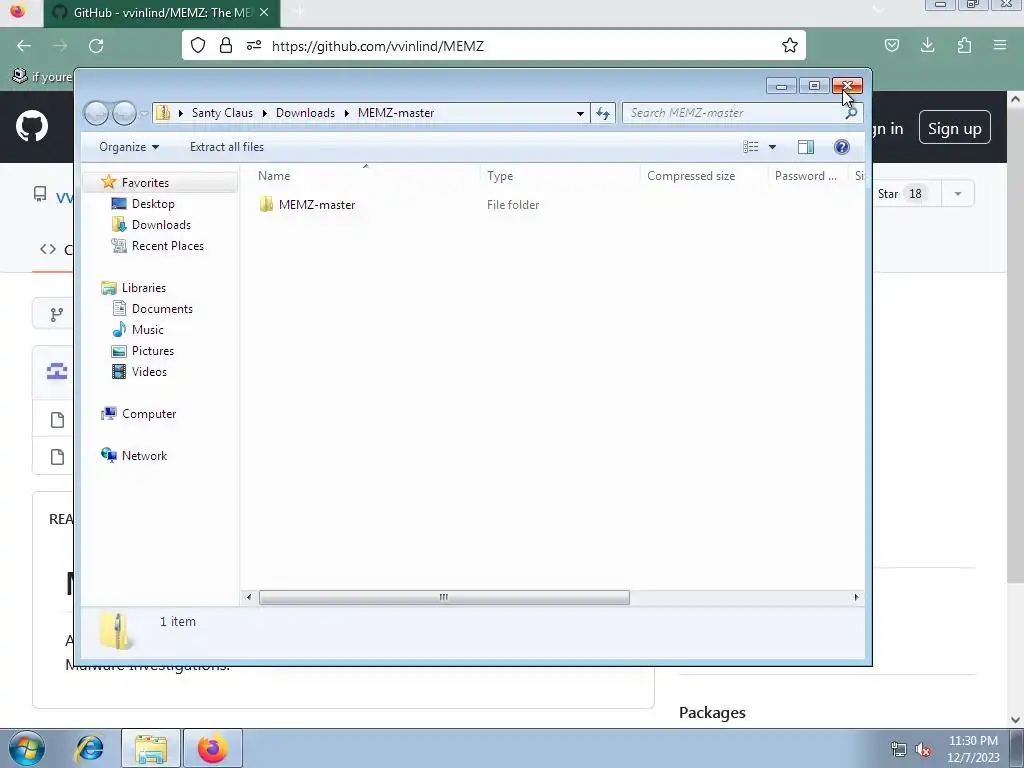Sort by Password column header
Screen dimensions: 1024x768
point(807,176)
